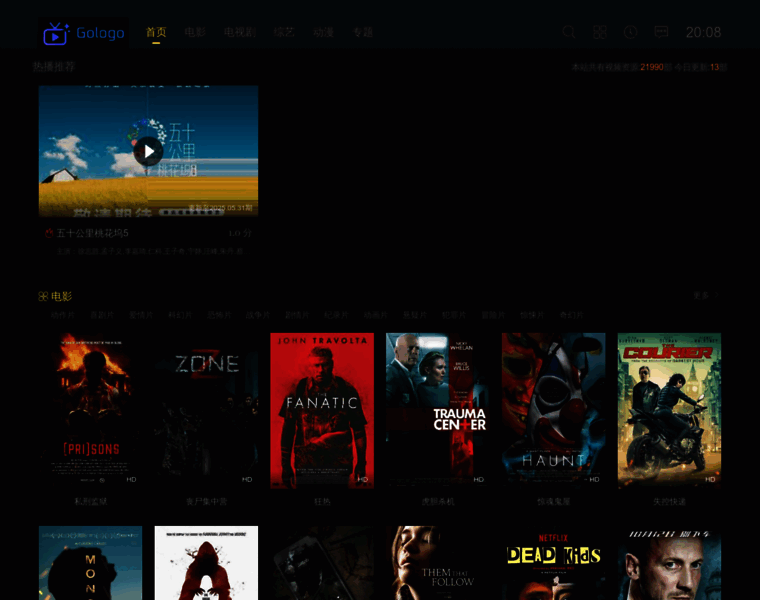
Task: Switch to the 电影 navigation tab
Action: (x=195, y=32)
